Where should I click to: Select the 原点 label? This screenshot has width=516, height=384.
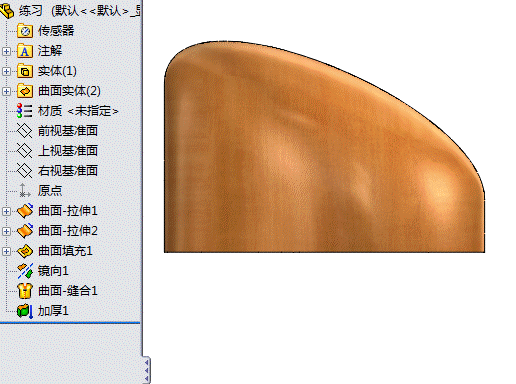coord(50,191)
